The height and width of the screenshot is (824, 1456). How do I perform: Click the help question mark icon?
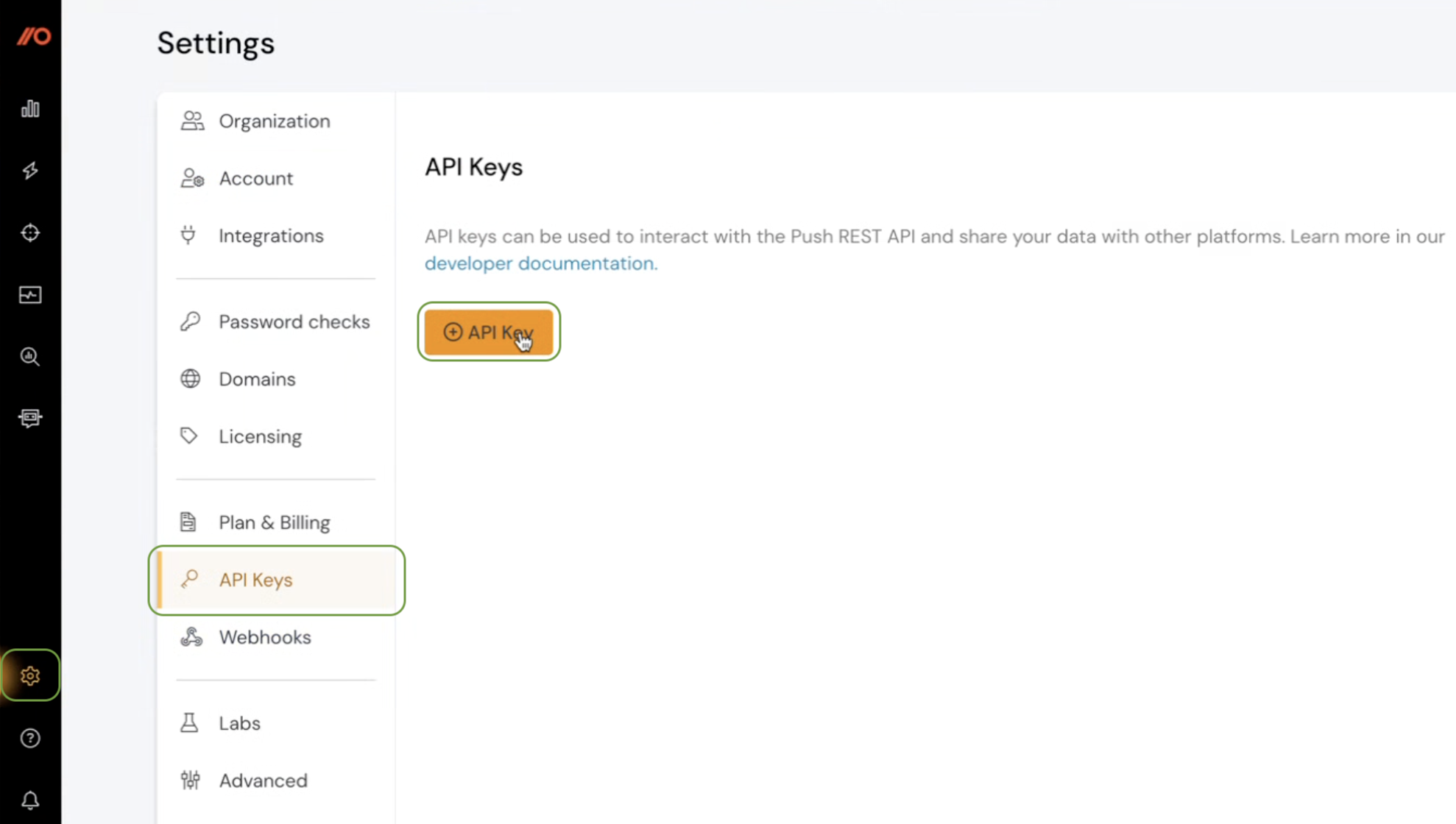pos(30,738)
